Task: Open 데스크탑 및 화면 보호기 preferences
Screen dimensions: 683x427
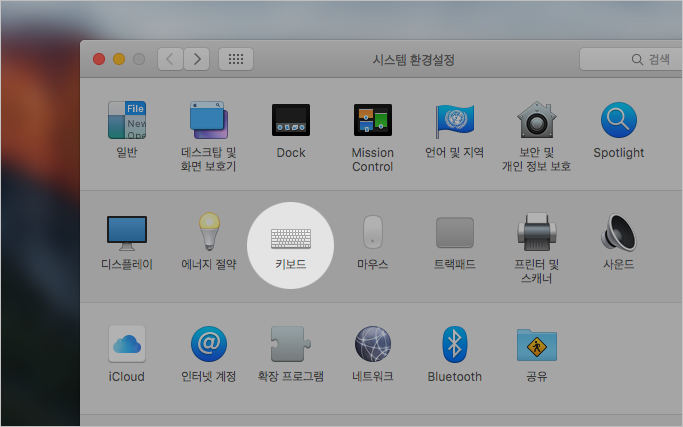Action: point(209,120)
